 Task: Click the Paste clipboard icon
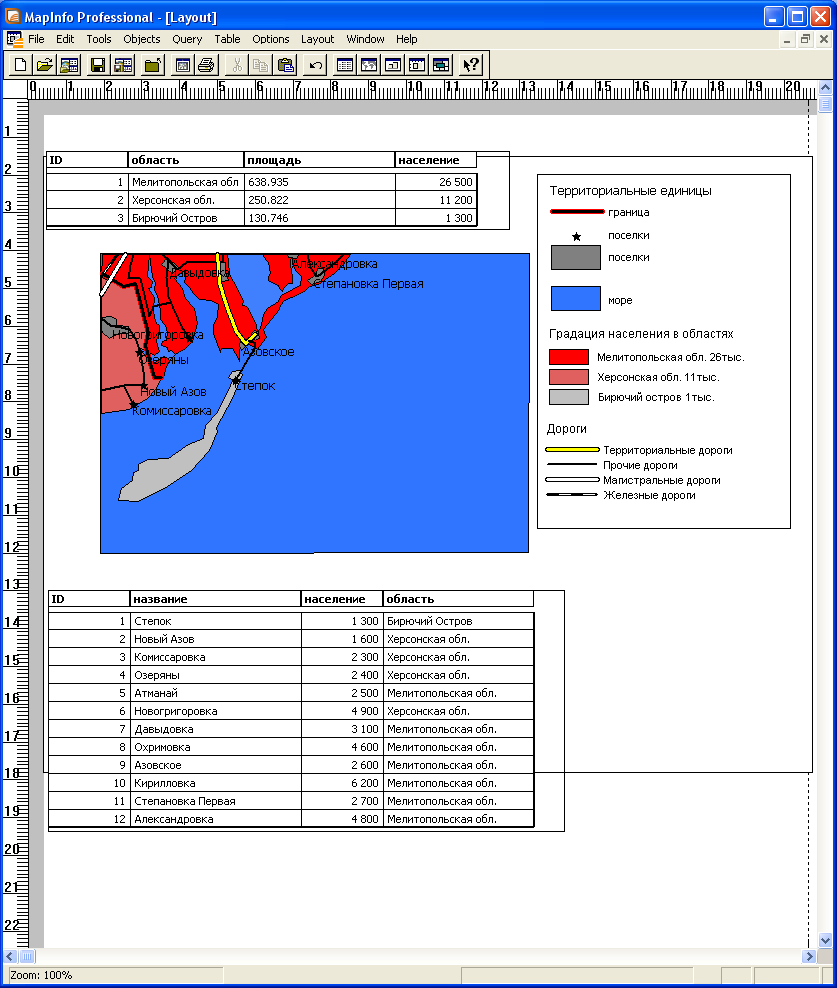(x=286, y=65)
